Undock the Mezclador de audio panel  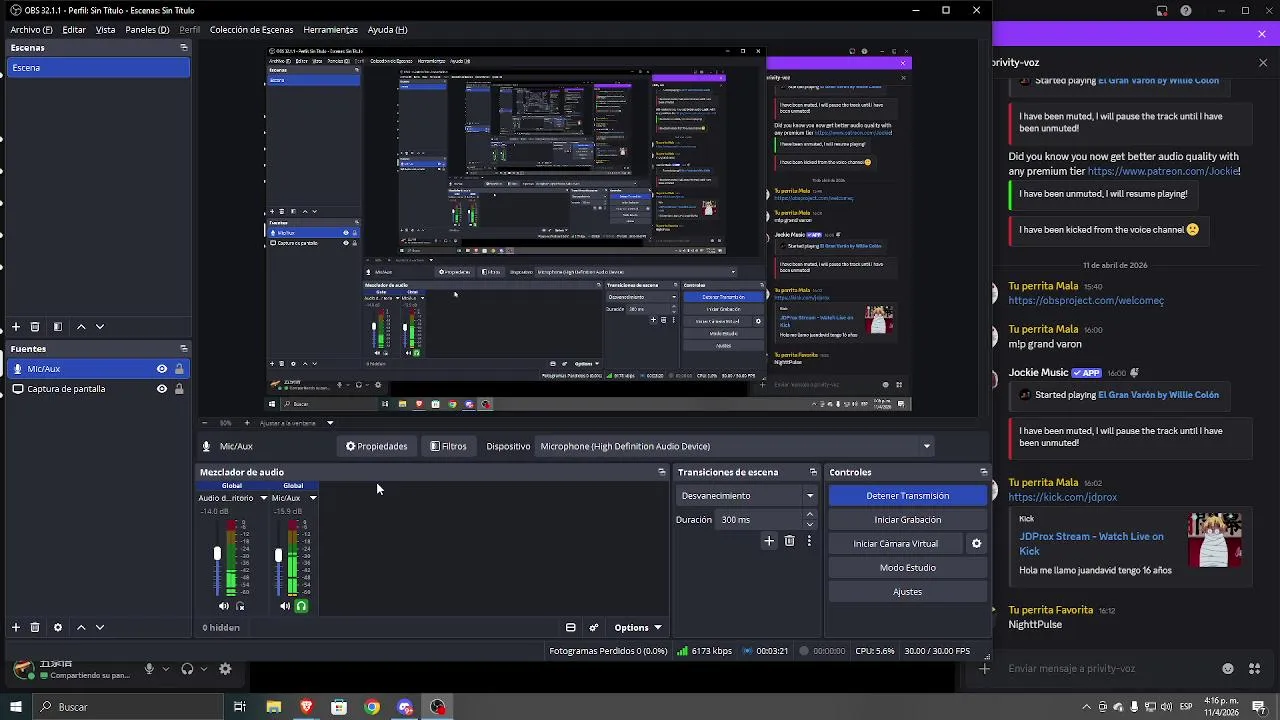coord(661,472)
